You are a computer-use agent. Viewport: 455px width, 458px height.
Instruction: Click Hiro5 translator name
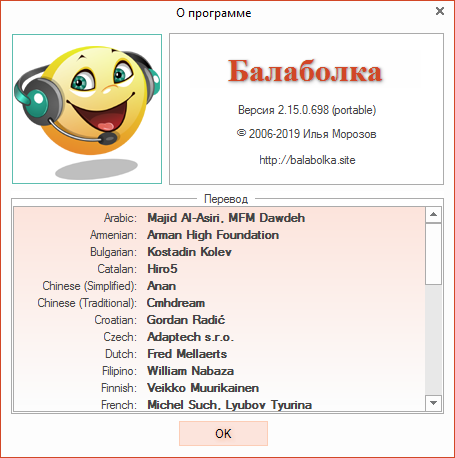tap(162, 269)
